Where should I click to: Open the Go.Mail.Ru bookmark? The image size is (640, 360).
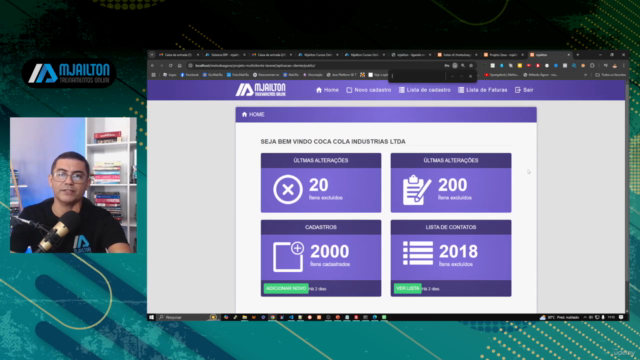213,75
